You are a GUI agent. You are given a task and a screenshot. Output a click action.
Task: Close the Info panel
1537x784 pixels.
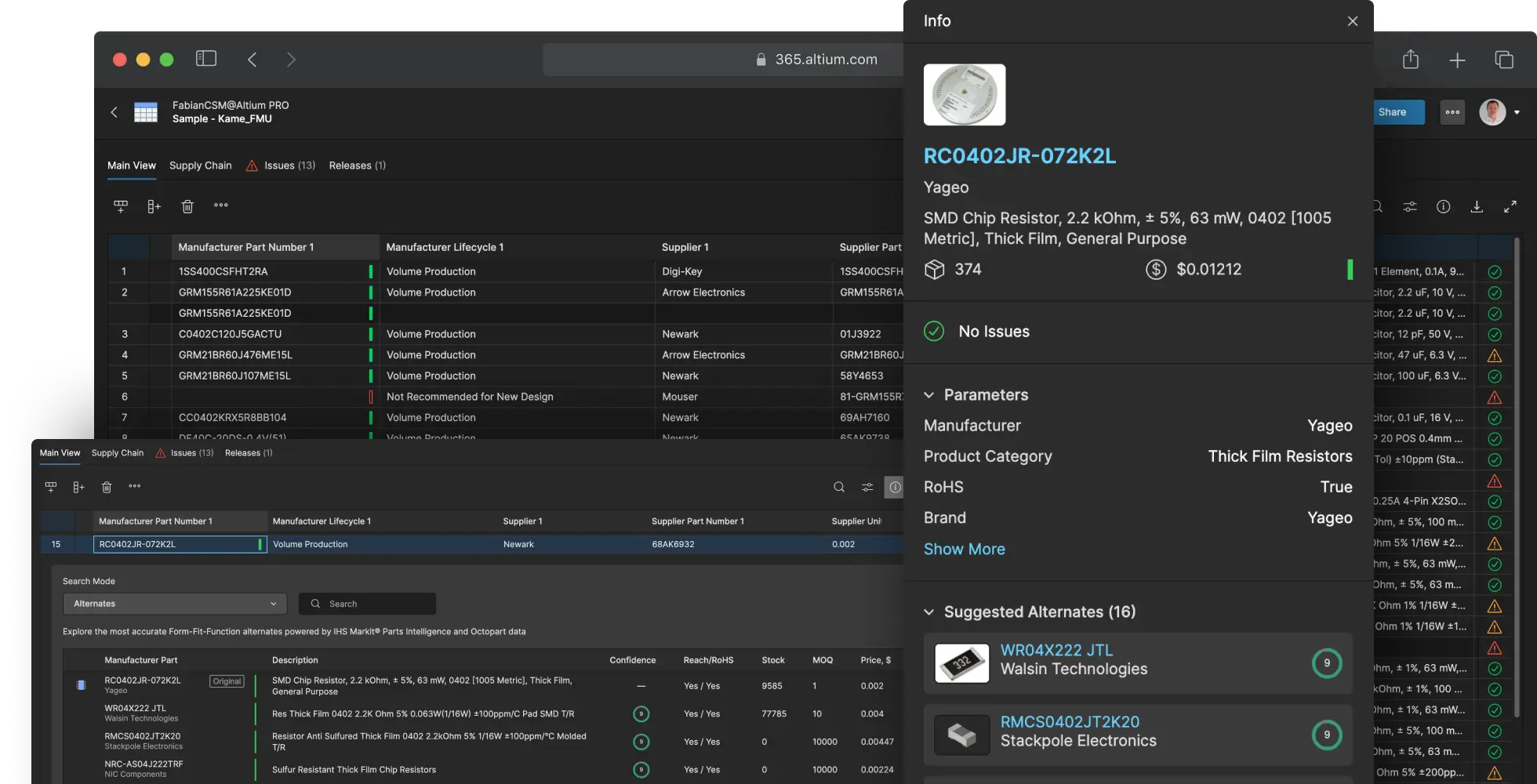1353,21
